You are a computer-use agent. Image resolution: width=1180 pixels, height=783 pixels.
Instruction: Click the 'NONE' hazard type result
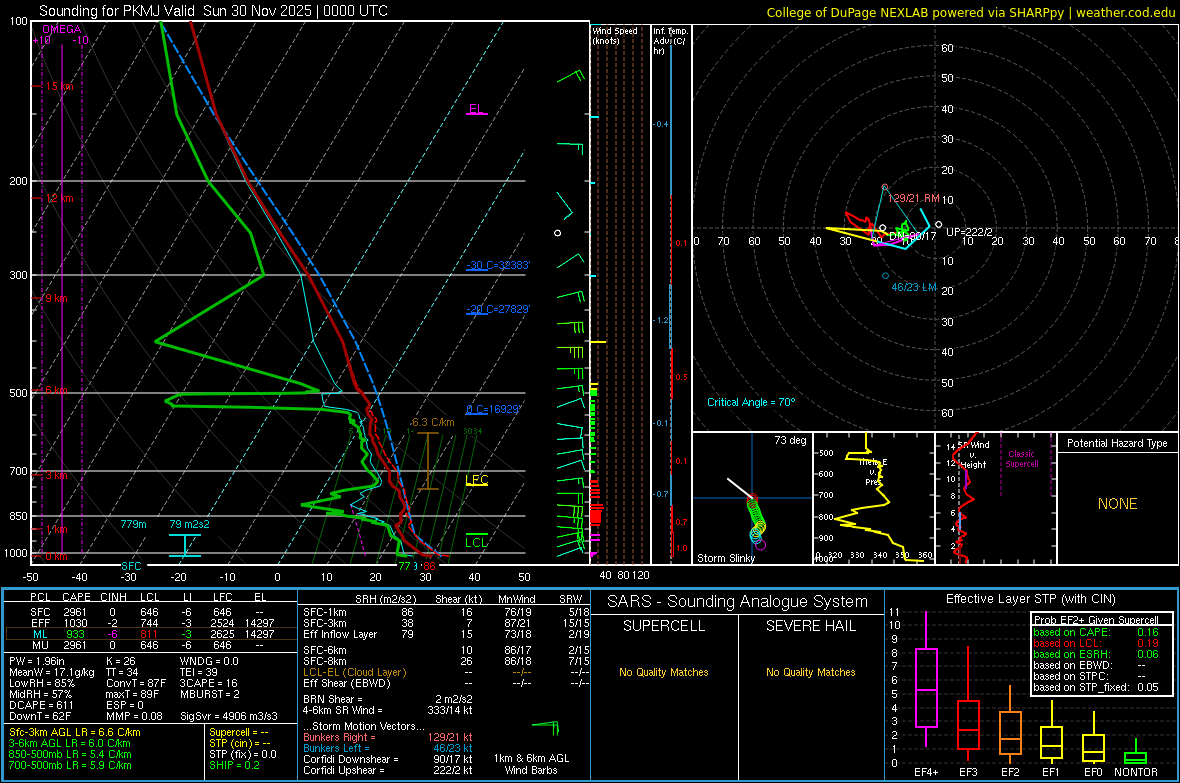(1117, 504)
